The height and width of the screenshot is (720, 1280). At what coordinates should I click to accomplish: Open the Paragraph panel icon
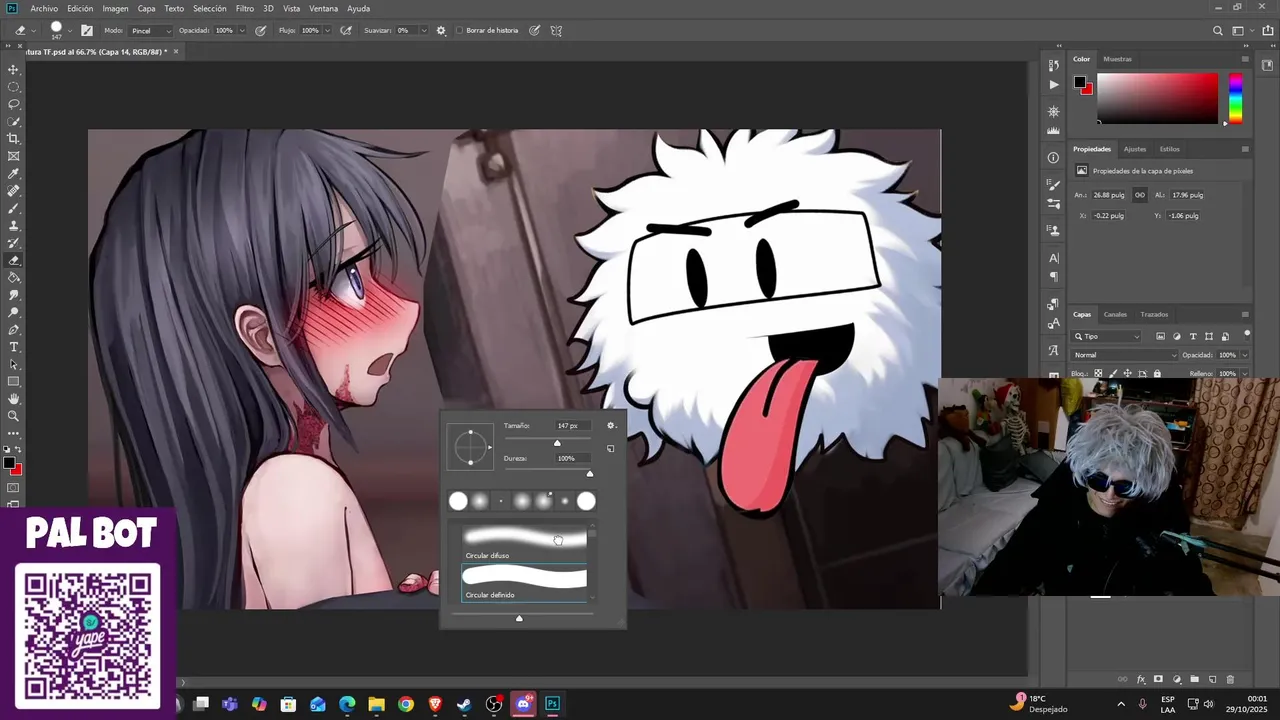pyautogui.click(x=1053, y=277)
